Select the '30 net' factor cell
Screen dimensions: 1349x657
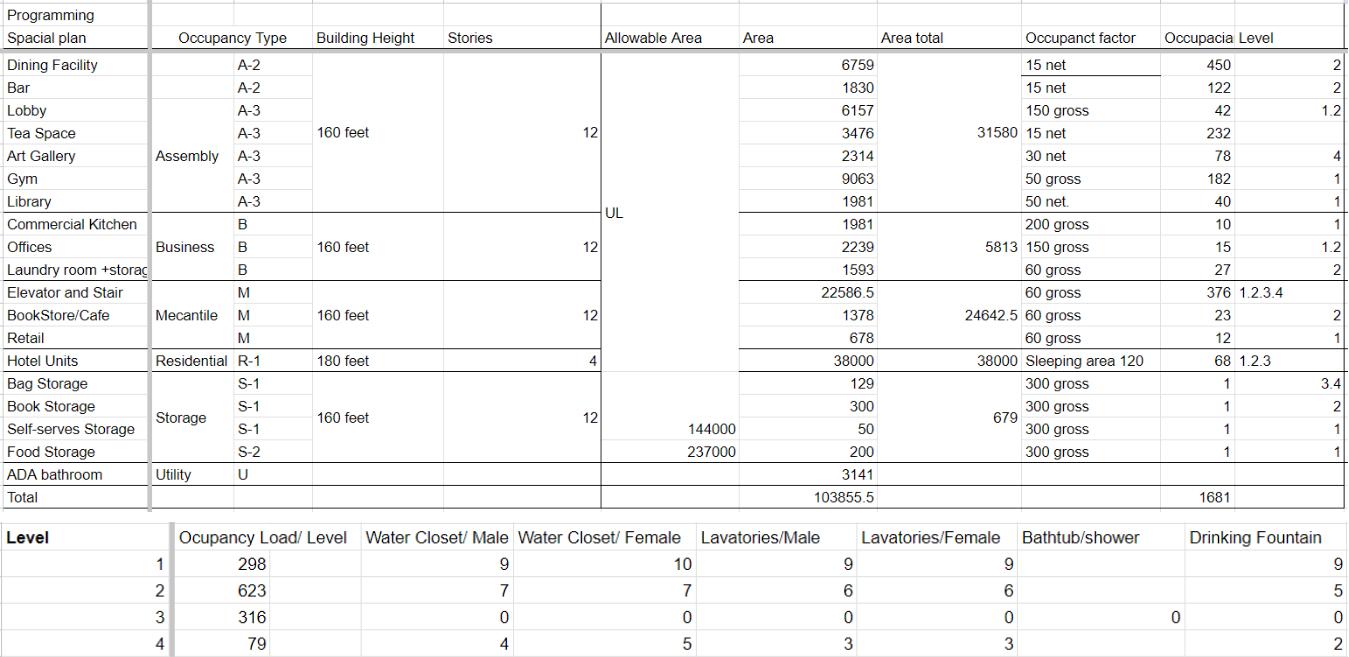1091,156
